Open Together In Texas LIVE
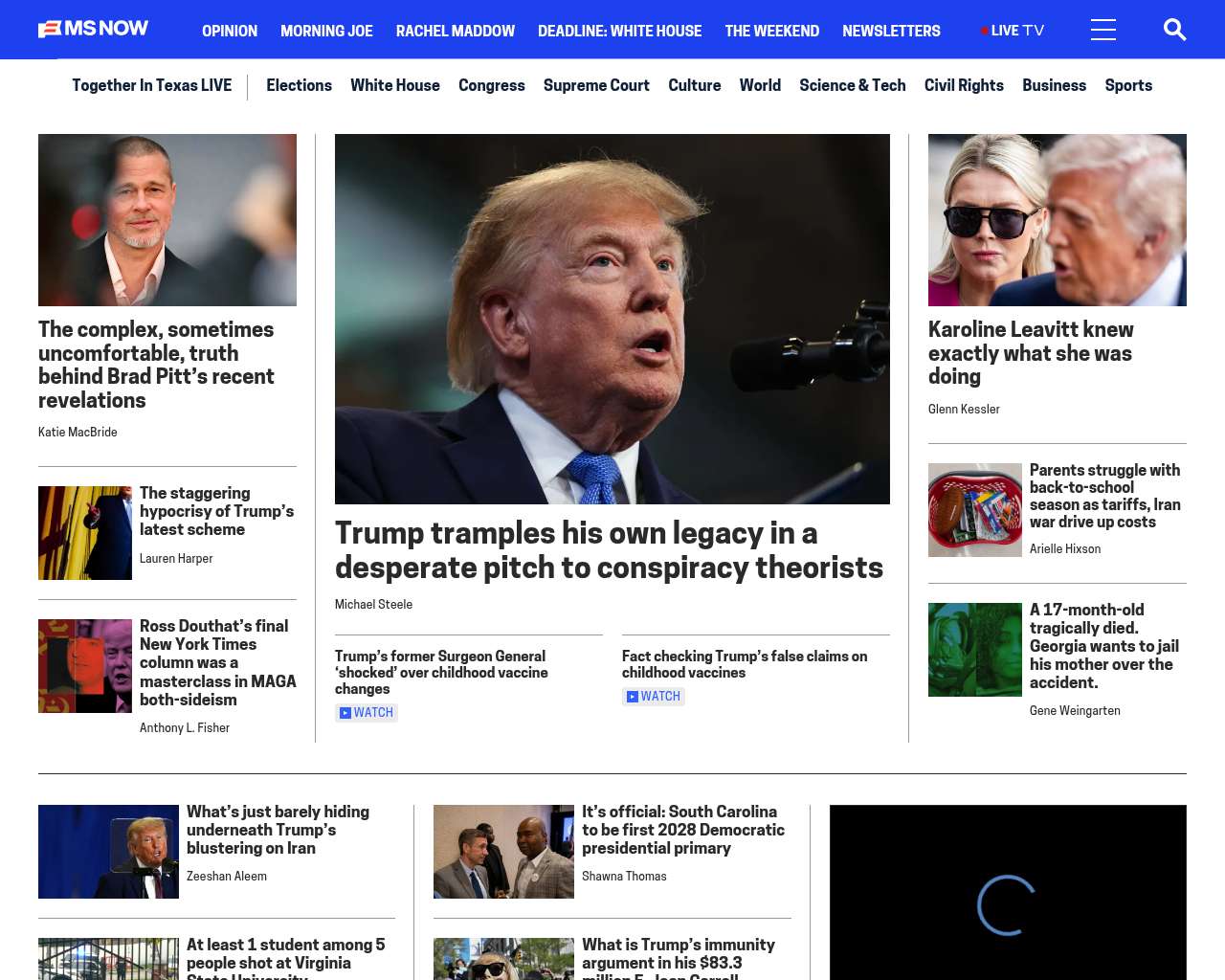This screenshot has width=1225, height=980. click(151, 85)
